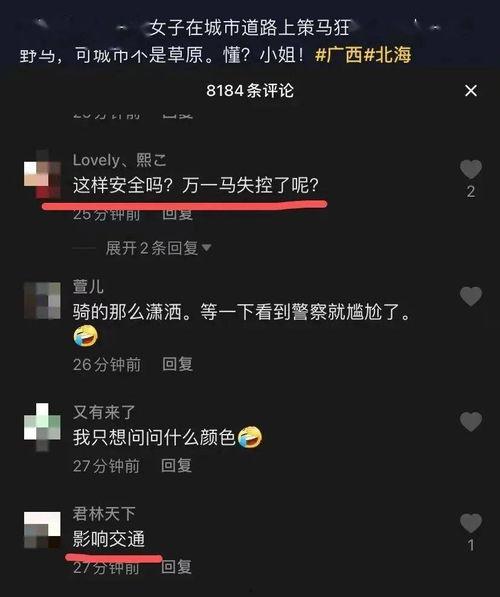
Task: Tap username 君林天下
Action: click(104, 514)
